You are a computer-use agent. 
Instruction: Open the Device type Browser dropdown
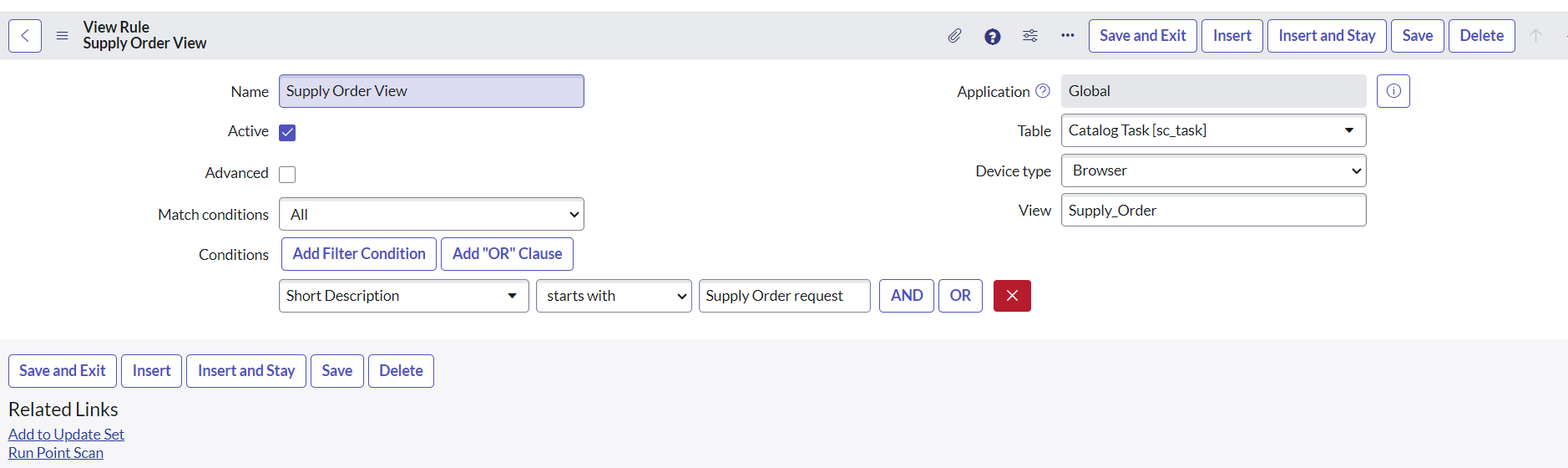click(x=1214, y=170)
